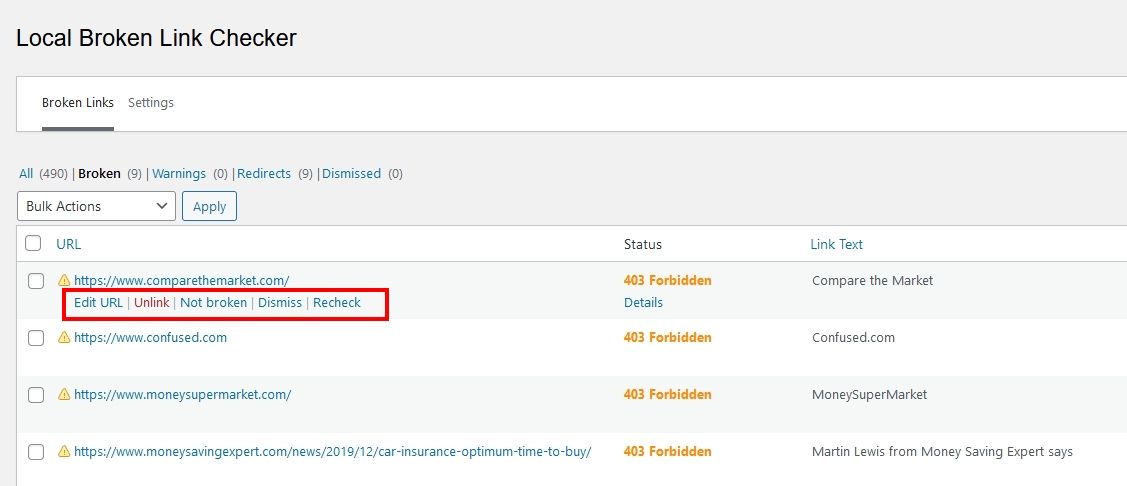Open the moneysupermarket.com URL link

[183, 394]
